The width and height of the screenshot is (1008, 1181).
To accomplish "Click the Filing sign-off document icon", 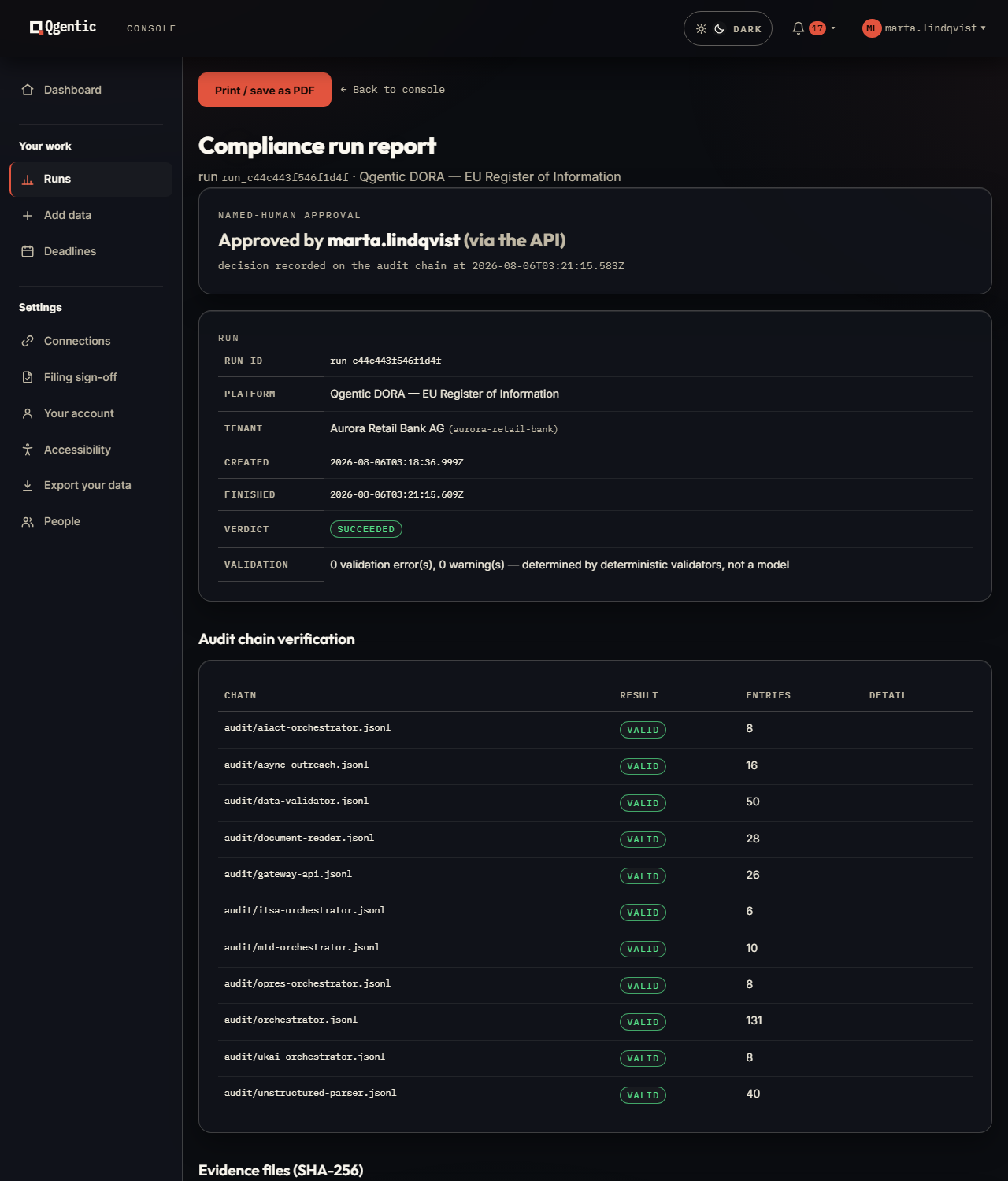I will 28,377.
